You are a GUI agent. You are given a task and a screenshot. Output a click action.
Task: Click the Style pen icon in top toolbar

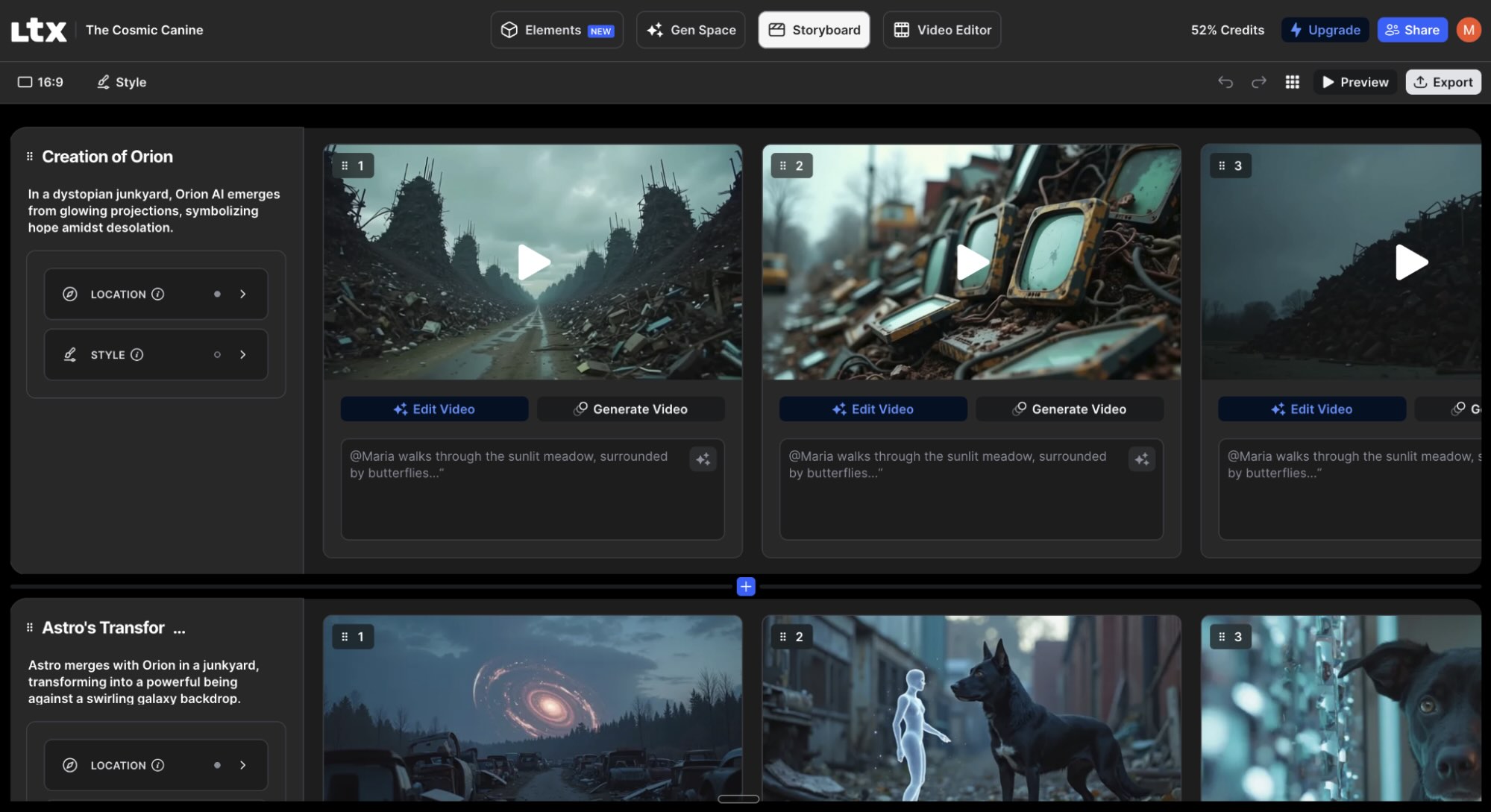pos(102,82)
